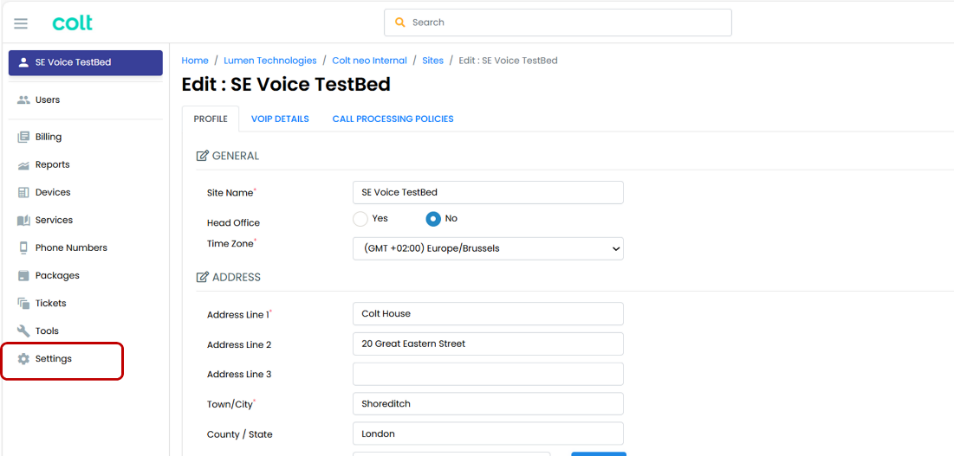Click the Reports chart icon
The width and height of the screenshot is (954, 456).
[x=24, y=165]
